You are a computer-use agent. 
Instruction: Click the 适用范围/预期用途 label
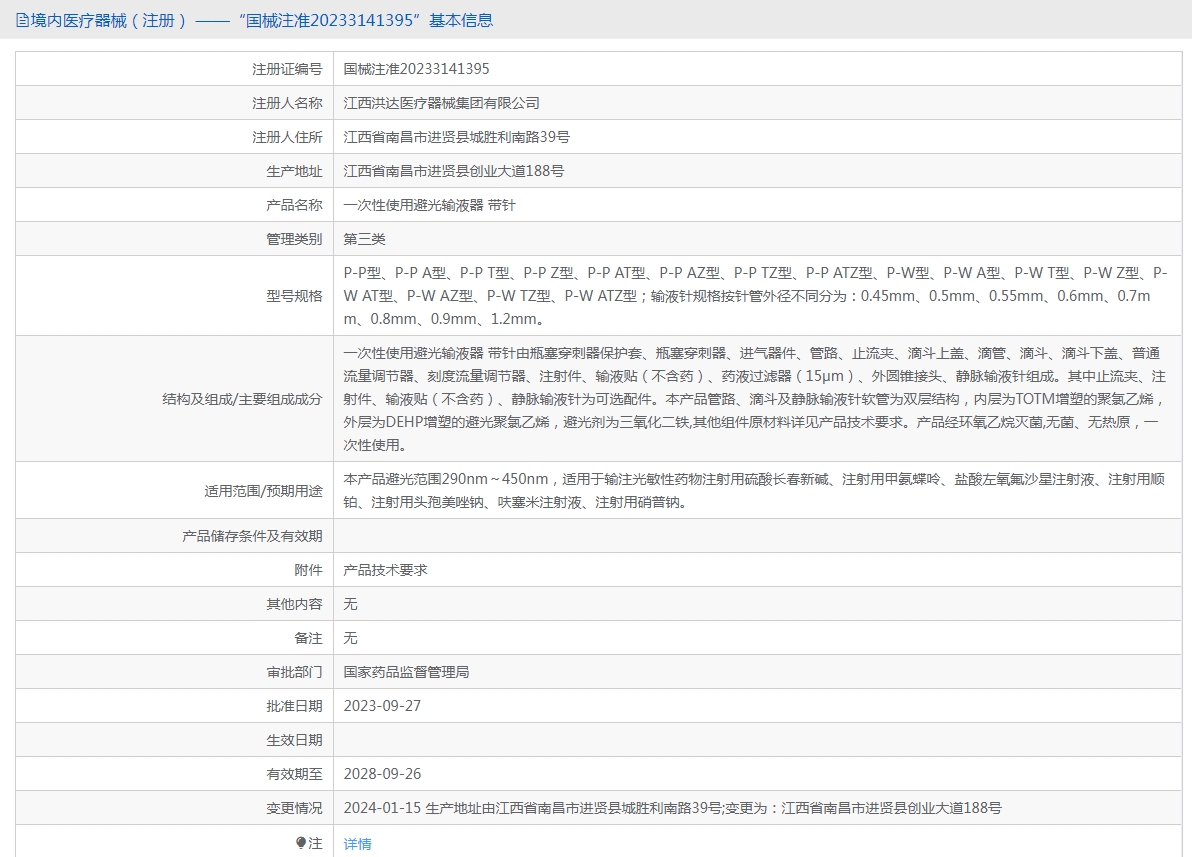[x=263, y=491]
